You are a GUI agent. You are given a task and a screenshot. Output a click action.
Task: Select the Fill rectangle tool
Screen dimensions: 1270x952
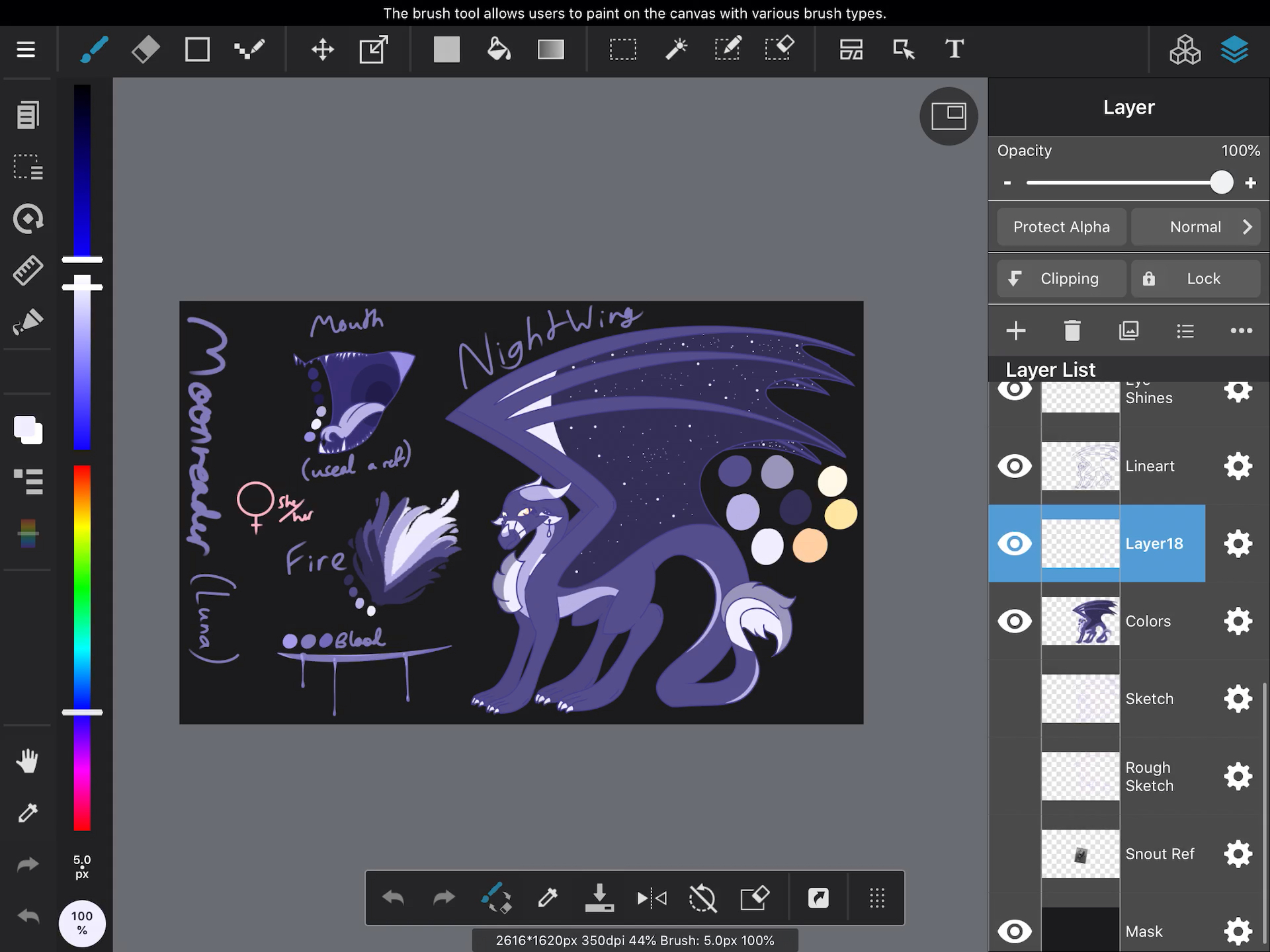[446, 50]
